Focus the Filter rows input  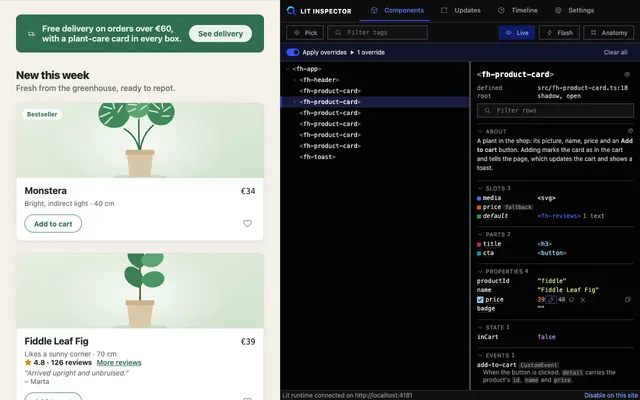555,111
